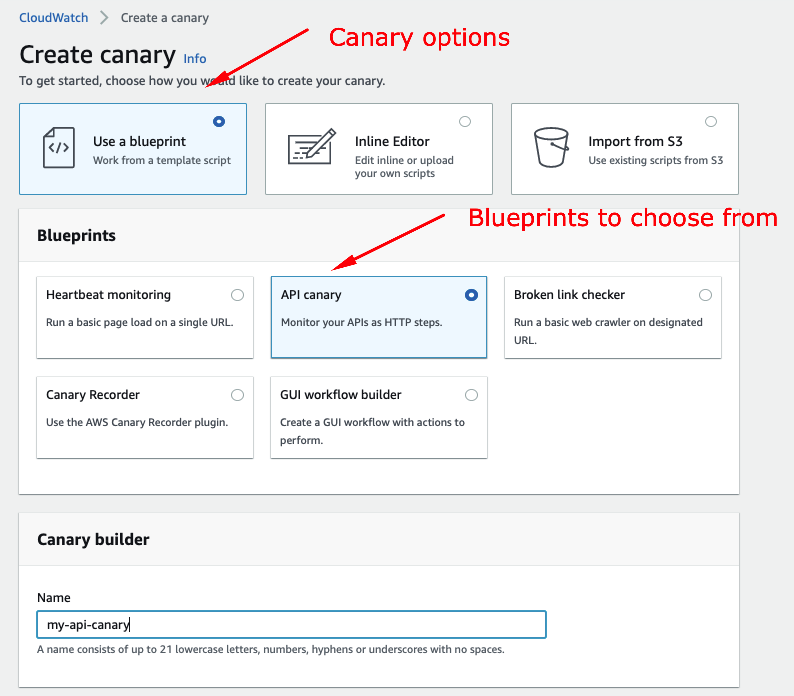Choose the Broken link checker radio button
The width and height of the screenshot is (794, 696).
tap(705, 295)
